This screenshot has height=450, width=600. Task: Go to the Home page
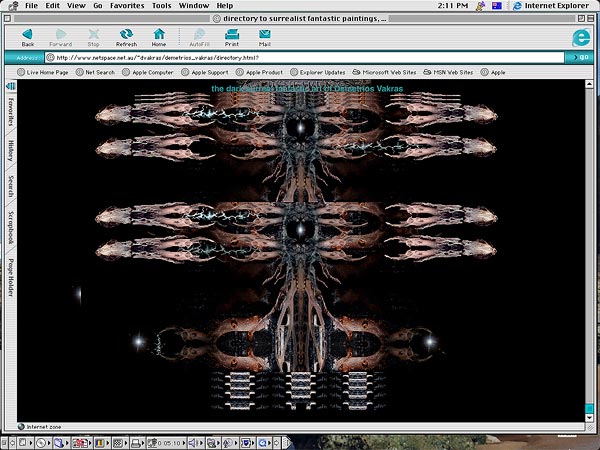pyautogui.click(x=159, y=38)
